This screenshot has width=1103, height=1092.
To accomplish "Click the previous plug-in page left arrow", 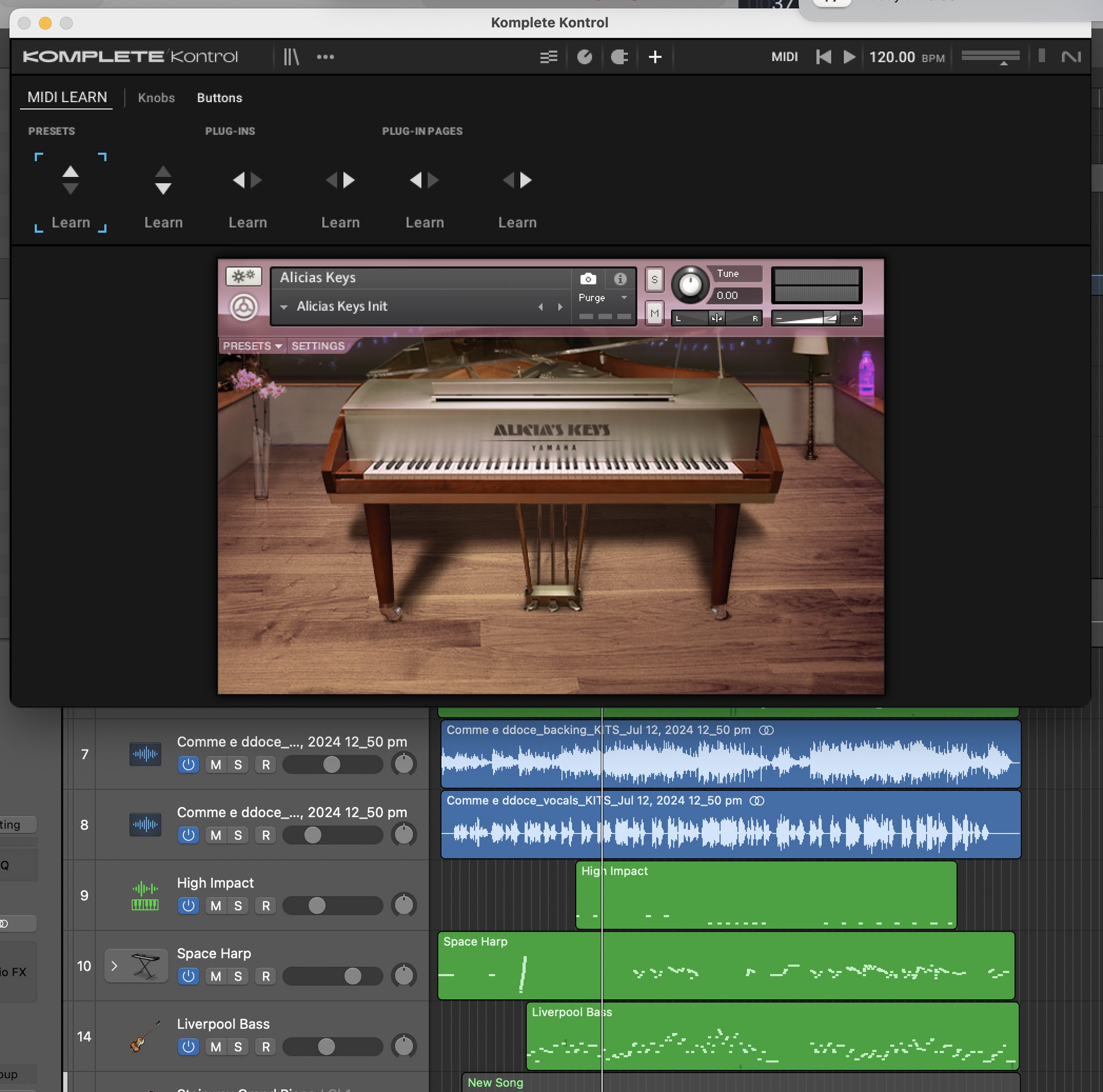I will pyautogui.click(x=416, y=180).
